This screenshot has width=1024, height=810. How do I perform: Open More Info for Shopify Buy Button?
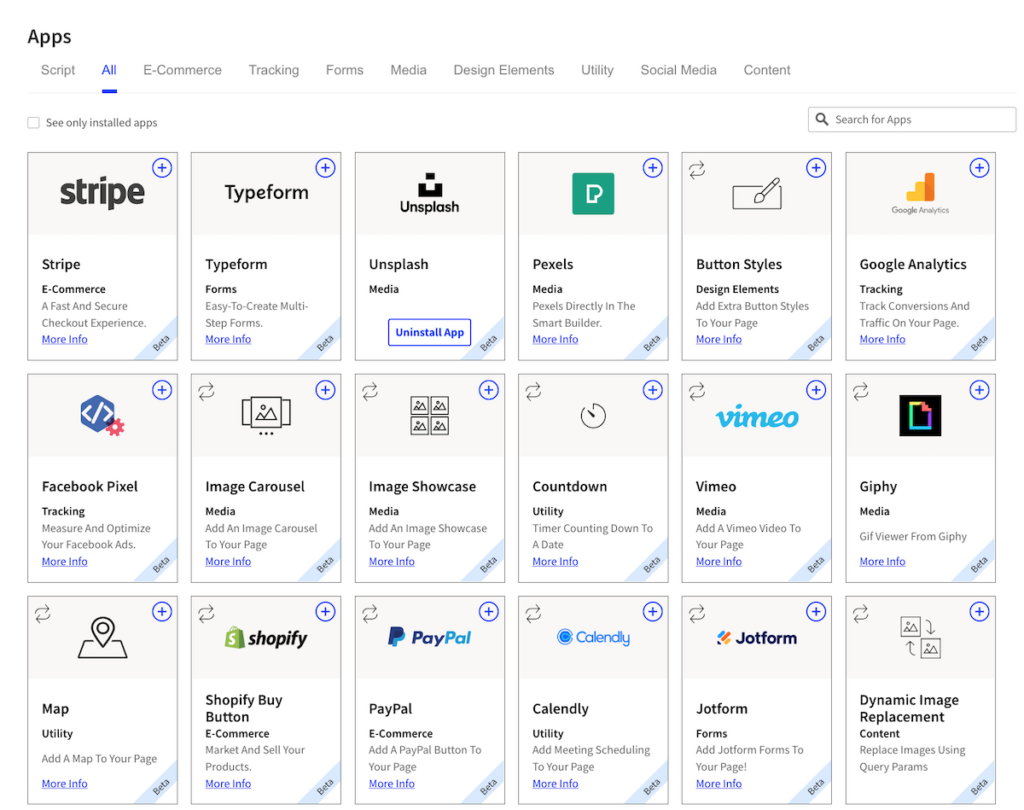[228, 783]
